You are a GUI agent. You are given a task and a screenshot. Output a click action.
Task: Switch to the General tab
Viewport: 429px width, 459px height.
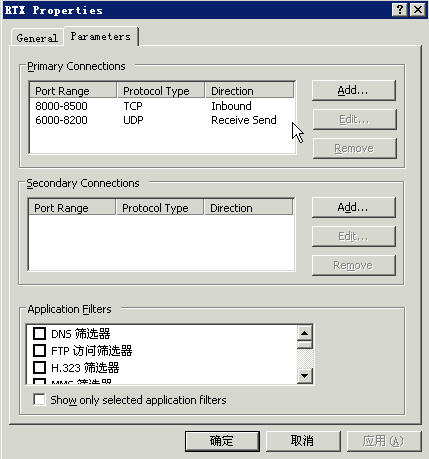(37, 38)
